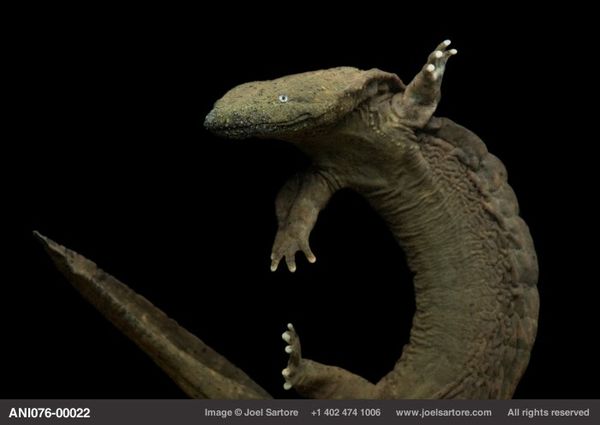Click the 'All rights reserved' text
The width and height of the screenshot is (600, 425).
[548, 412]
